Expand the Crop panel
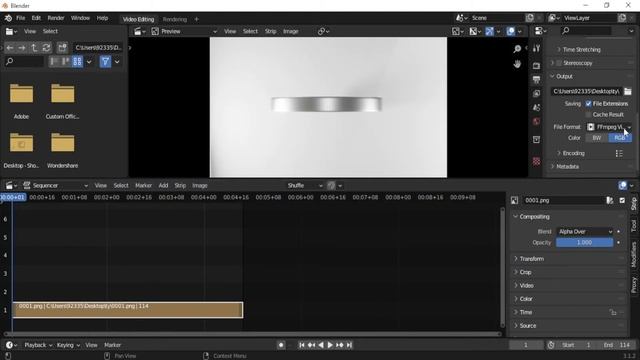Screen dimensions: 640x360 pyautogui.click(x=525, y=272)
